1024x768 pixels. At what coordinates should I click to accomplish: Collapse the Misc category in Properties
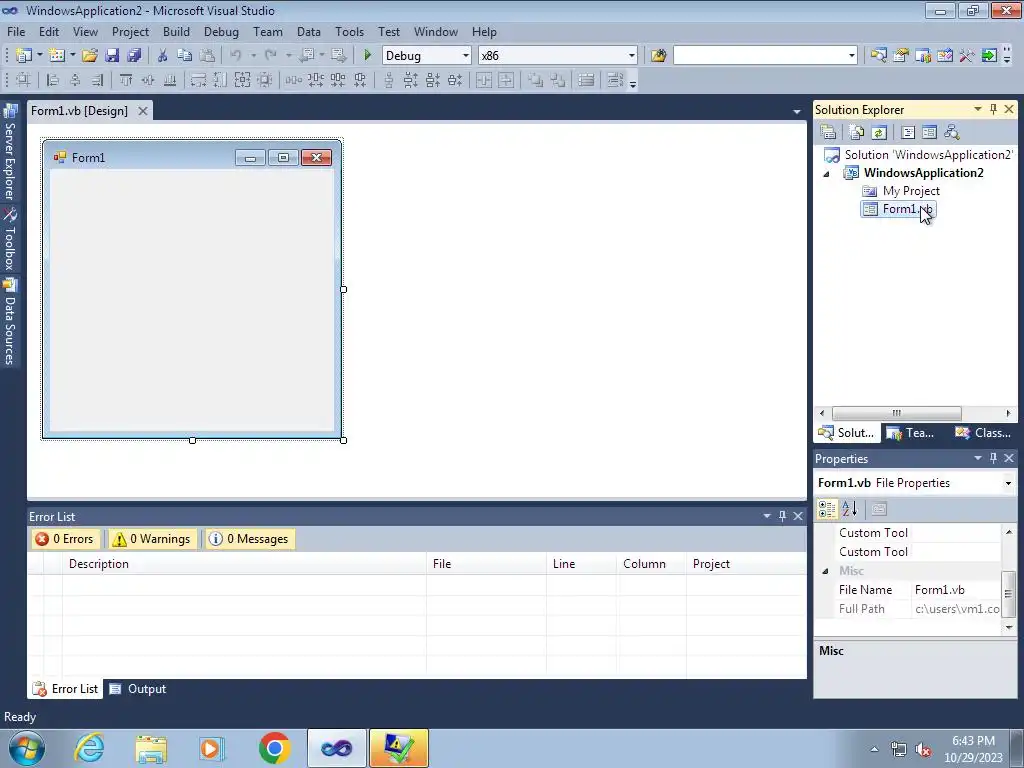tap(825, 571)
